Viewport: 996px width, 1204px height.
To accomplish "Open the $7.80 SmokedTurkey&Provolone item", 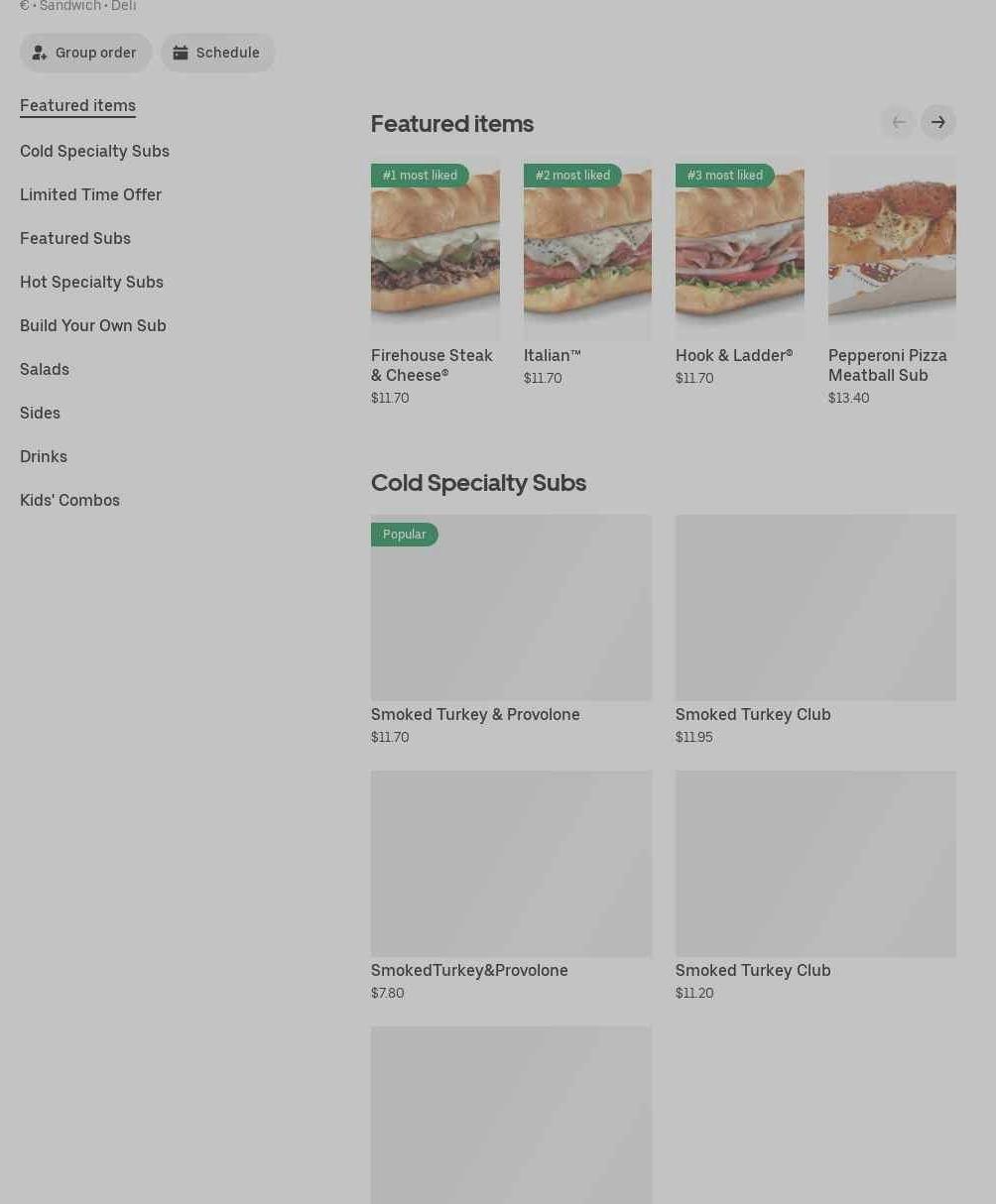I will click(x=511, y=886).
